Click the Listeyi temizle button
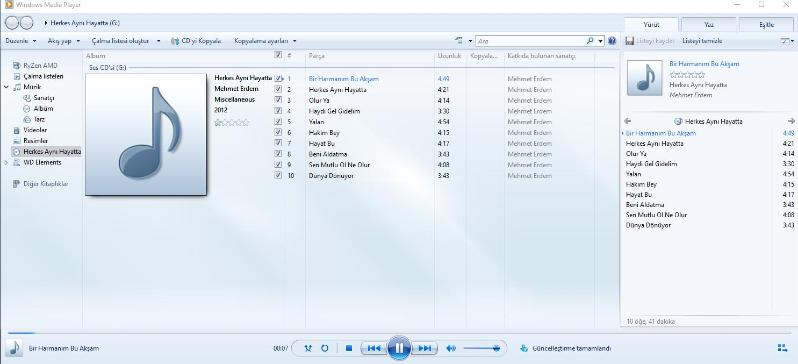The height and width of the screenshot is (364, 798). 702,41
